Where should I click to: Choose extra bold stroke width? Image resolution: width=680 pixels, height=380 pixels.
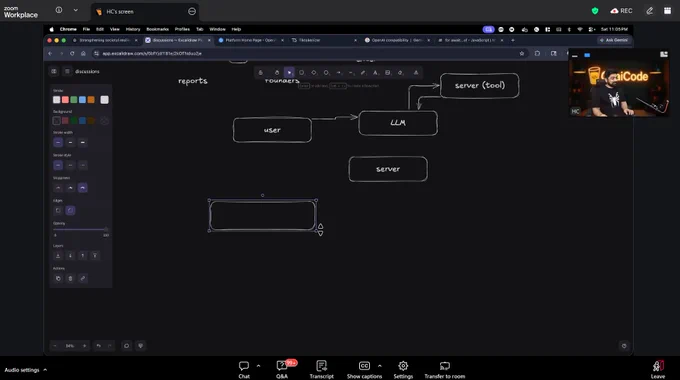pos(82,142)
